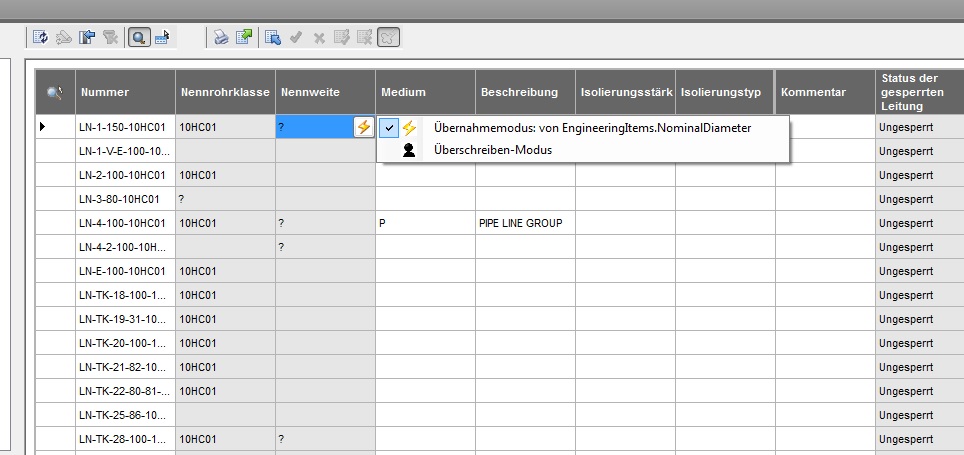Click the Nummer column header
The width and height of the screenshot is (964, 455).
pos(125,92)
